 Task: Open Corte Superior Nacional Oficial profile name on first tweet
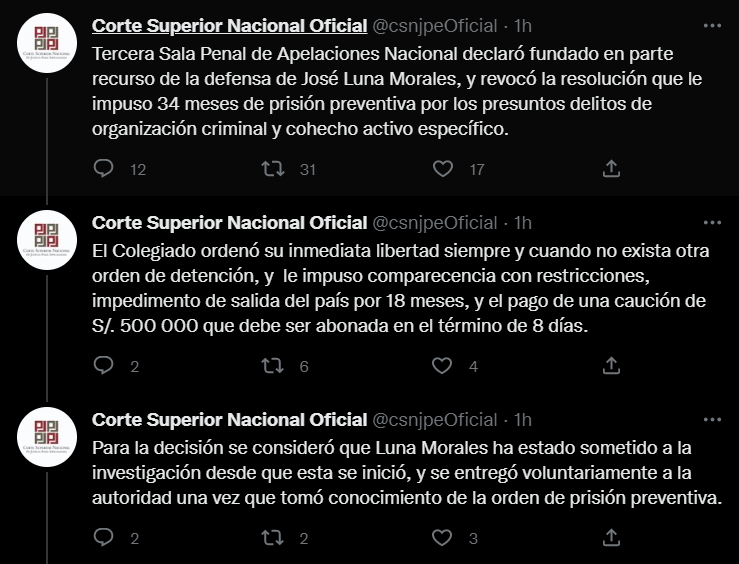[x=229, y=25]
